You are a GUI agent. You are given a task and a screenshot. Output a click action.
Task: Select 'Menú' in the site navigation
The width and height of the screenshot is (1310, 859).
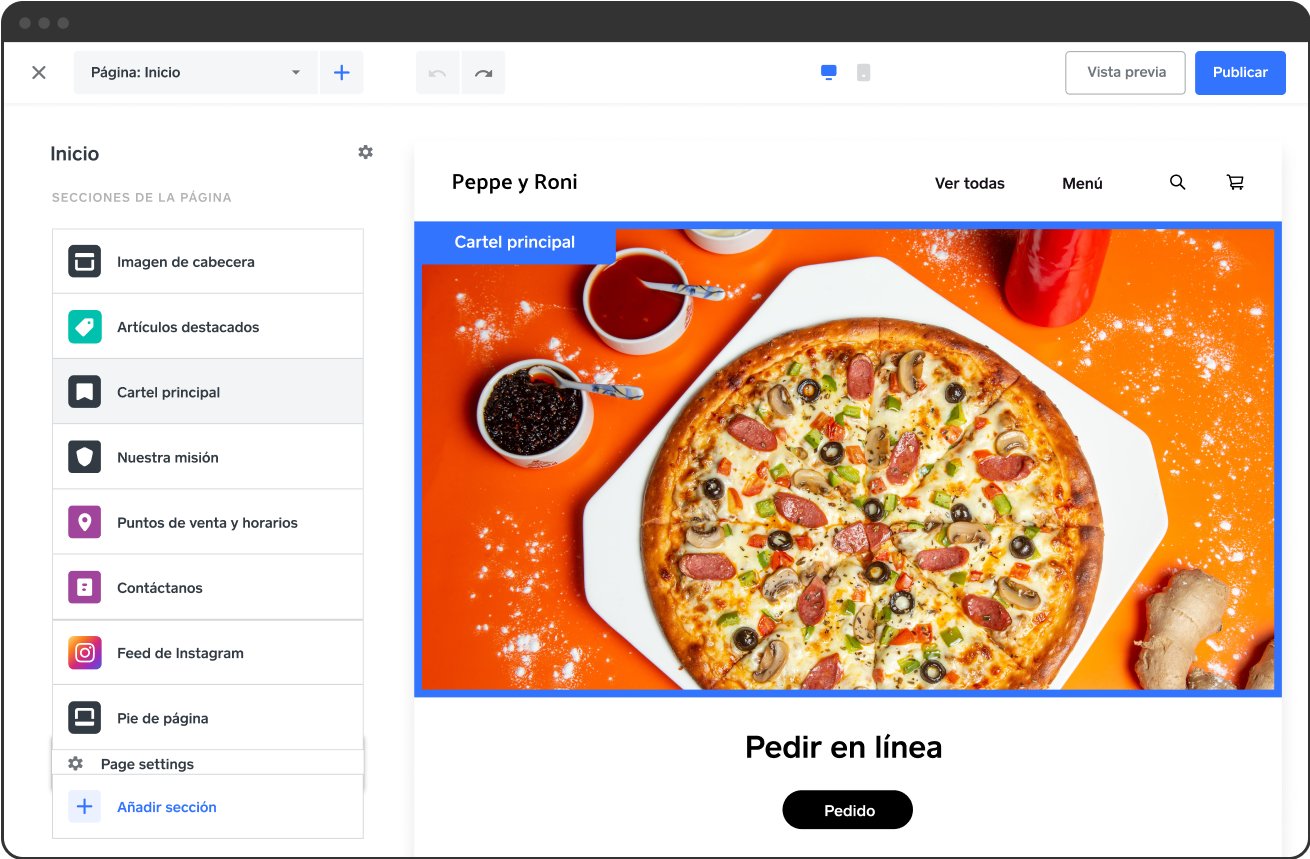(1082, 183)
